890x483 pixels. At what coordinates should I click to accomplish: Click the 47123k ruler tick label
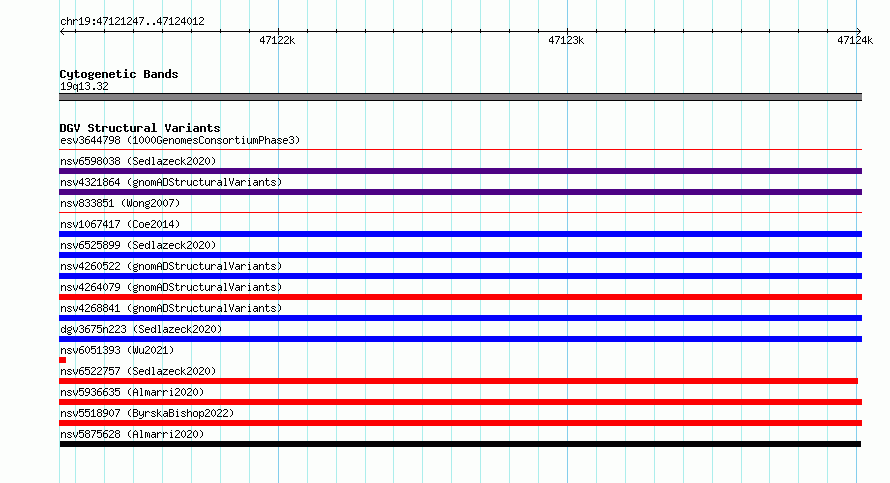click(x=566, y=40)
